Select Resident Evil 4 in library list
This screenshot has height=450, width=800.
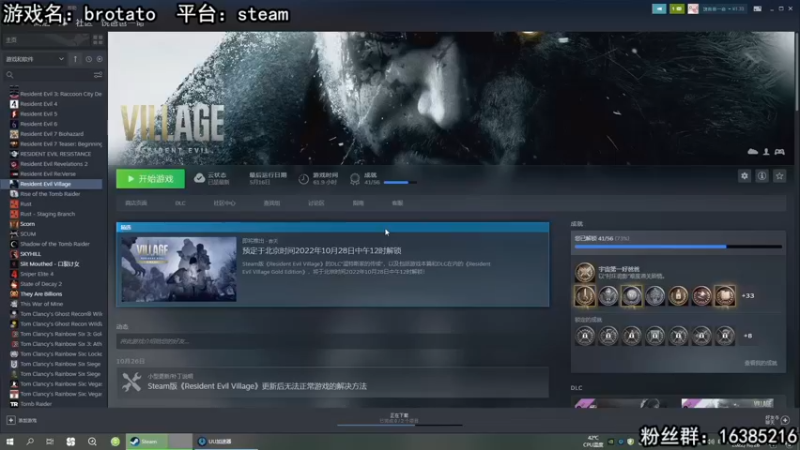39,104
